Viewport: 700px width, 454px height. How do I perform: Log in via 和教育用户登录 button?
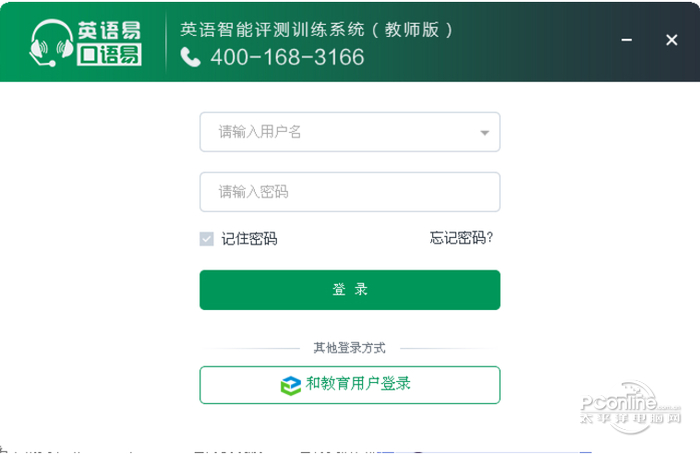349,384
